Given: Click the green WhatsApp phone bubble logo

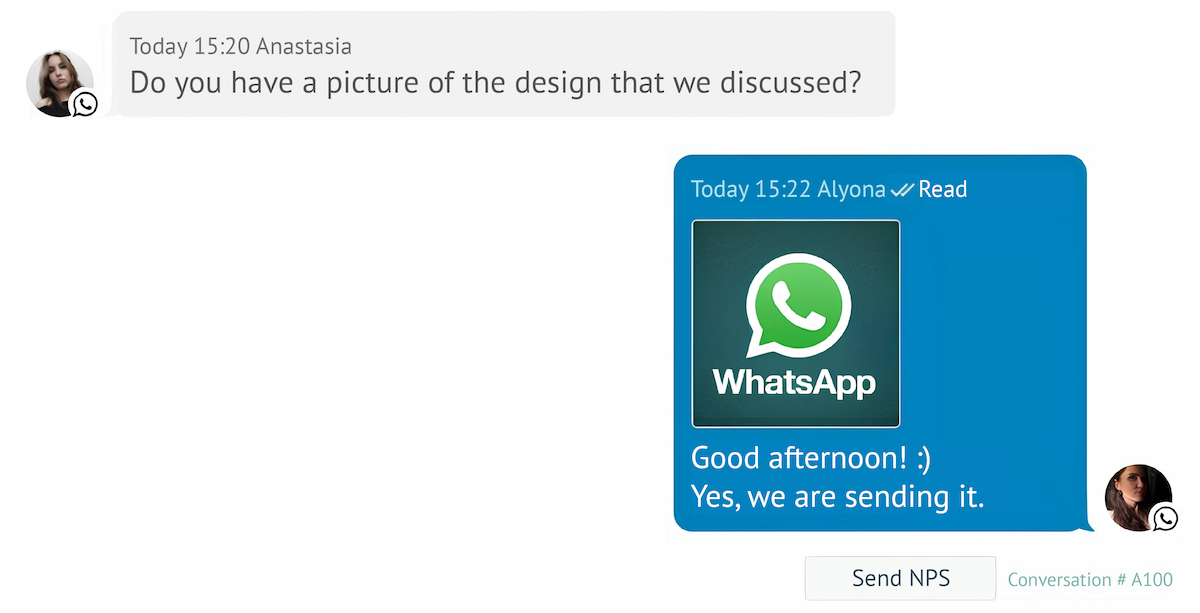Looking at the screenshot, I should coord(797,304).
